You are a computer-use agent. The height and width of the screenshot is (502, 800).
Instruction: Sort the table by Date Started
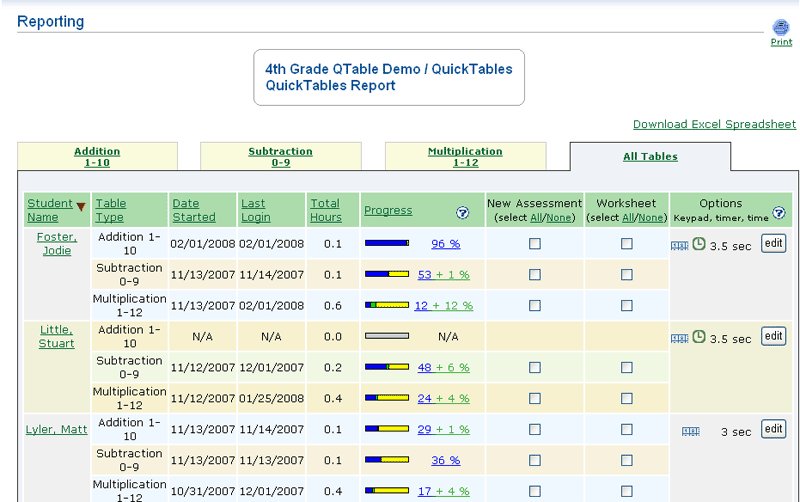point(193,210)
